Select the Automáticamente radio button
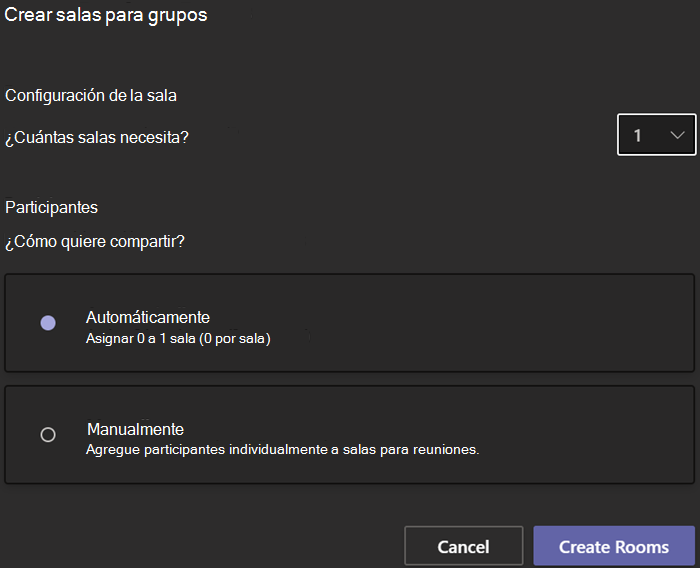700x568 pixels. tap(48, 322)
